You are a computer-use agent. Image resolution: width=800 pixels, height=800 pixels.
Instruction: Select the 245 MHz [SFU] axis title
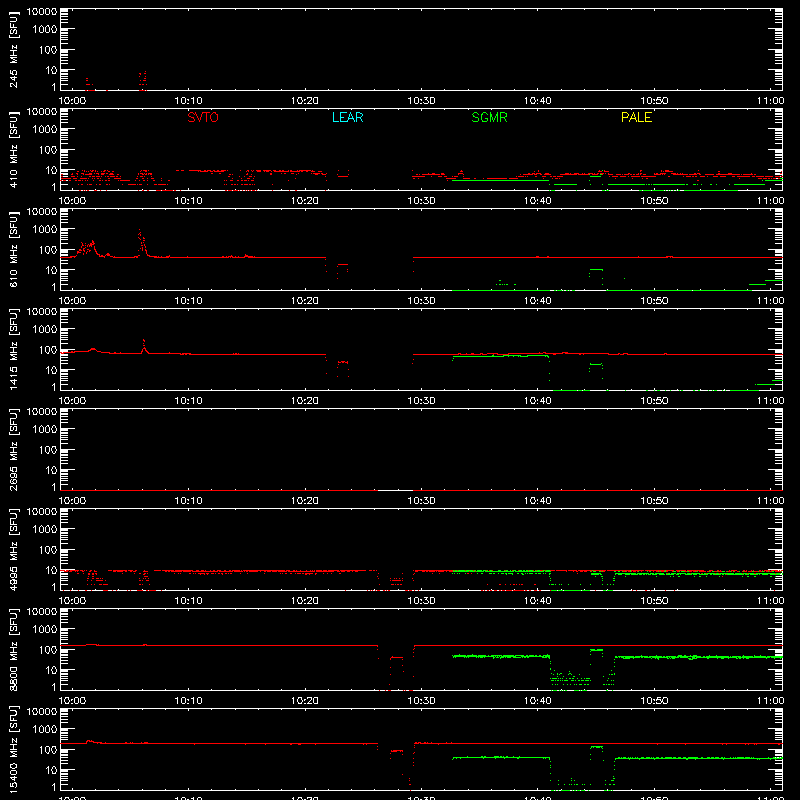tap(13, 51)
